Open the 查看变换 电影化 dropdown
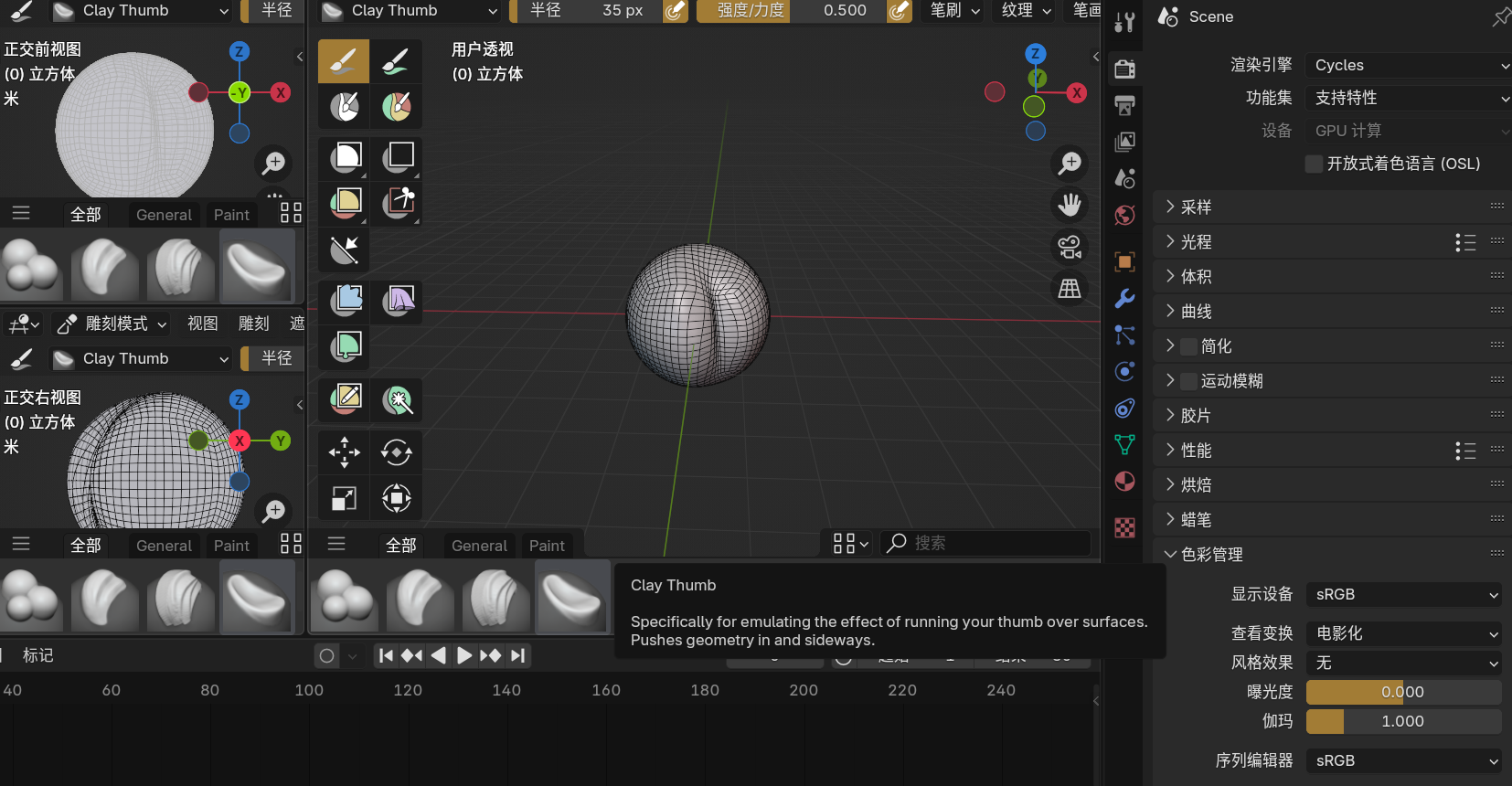This screenshot has height=786, width=1512. click(x=1404, y=633)
